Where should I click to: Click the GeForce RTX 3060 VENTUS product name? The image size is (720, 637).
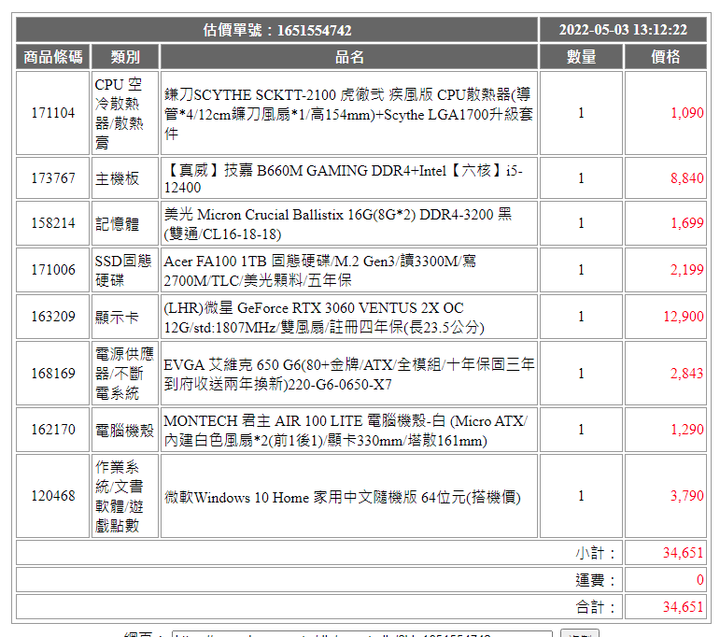click(324, 317)
